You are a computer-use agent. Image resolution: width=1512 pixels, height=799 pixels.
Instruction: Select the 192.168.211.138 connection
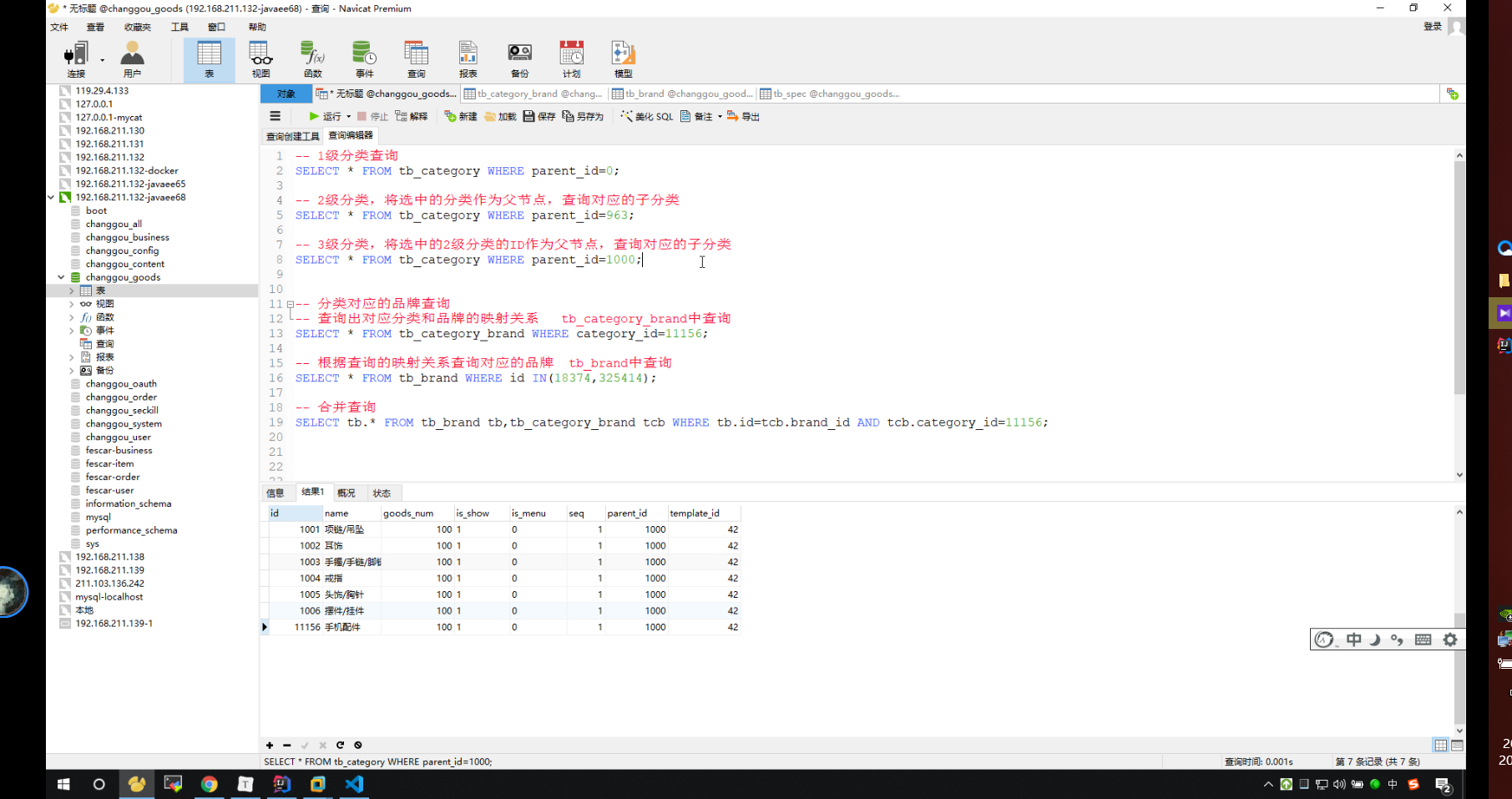pyautogui.click(x=109, y=557)
